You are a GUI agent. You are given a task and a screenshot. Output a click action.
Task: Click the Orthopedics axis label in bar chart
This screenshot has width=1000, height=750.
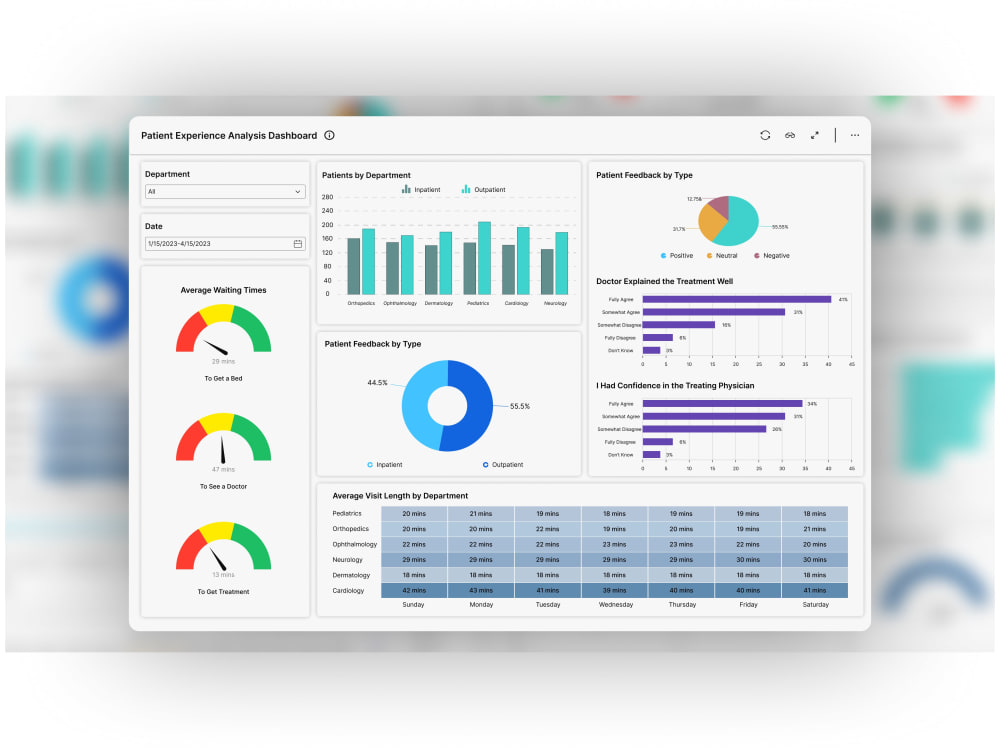pos(361,304)
